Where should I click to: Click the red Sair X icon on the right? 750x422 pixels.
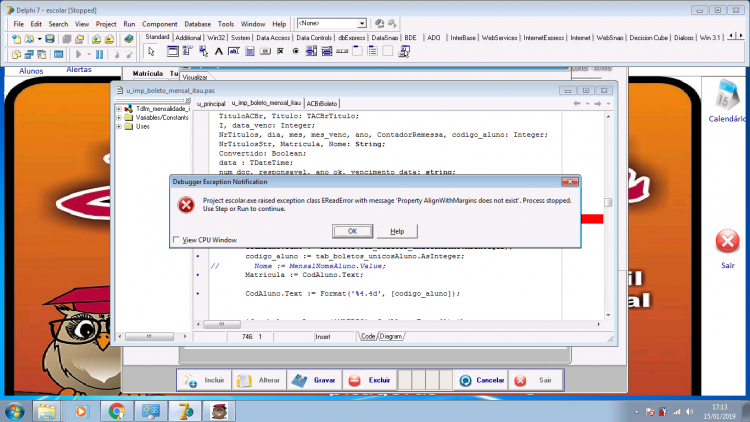tap(727, 241)
